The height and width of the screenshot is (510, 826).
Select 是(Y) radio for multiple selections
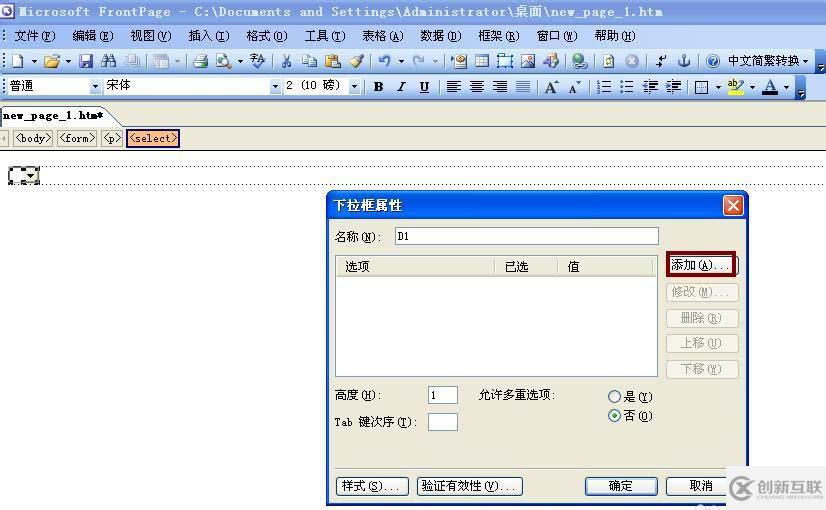pos(614,396)
